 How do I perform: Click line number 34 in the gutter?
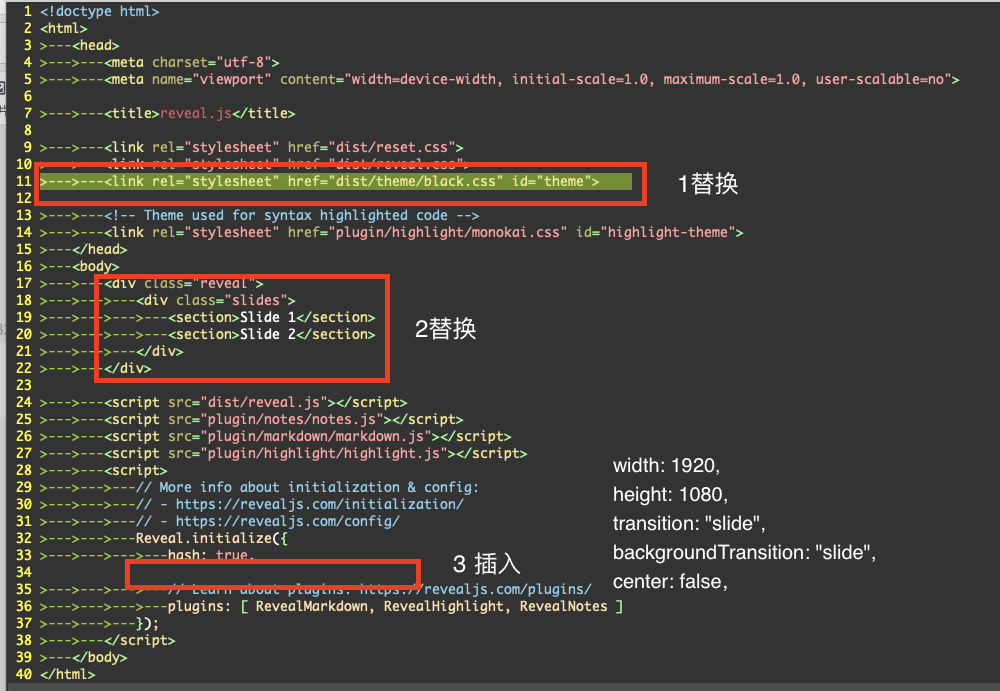point(24,572)
